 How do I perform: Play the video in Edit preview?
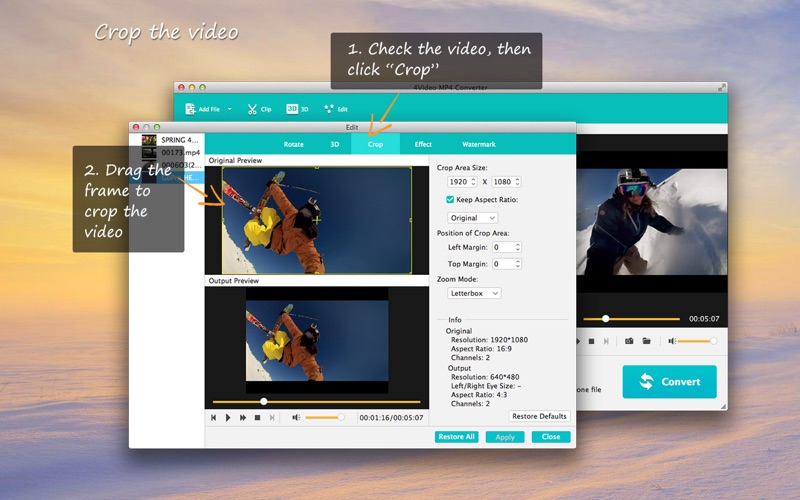click(x=228, y=417)
